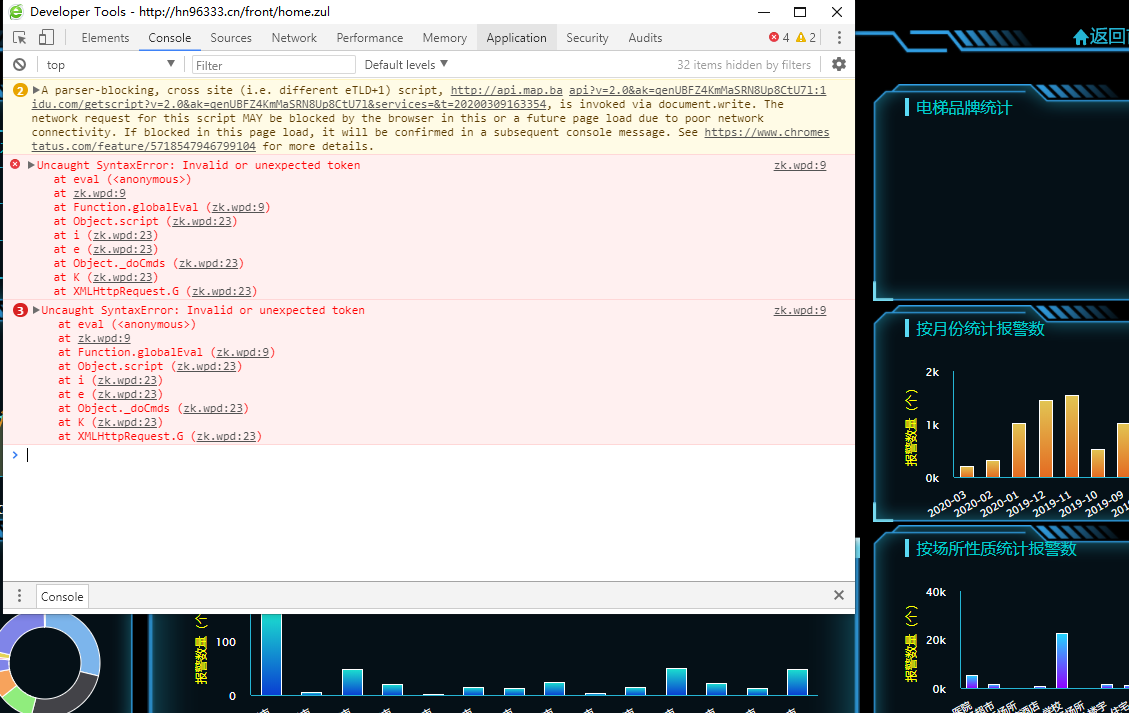Close the bottom console drawer
The width and height of the screenshot is (1129, 713).
tap(839, 595)
